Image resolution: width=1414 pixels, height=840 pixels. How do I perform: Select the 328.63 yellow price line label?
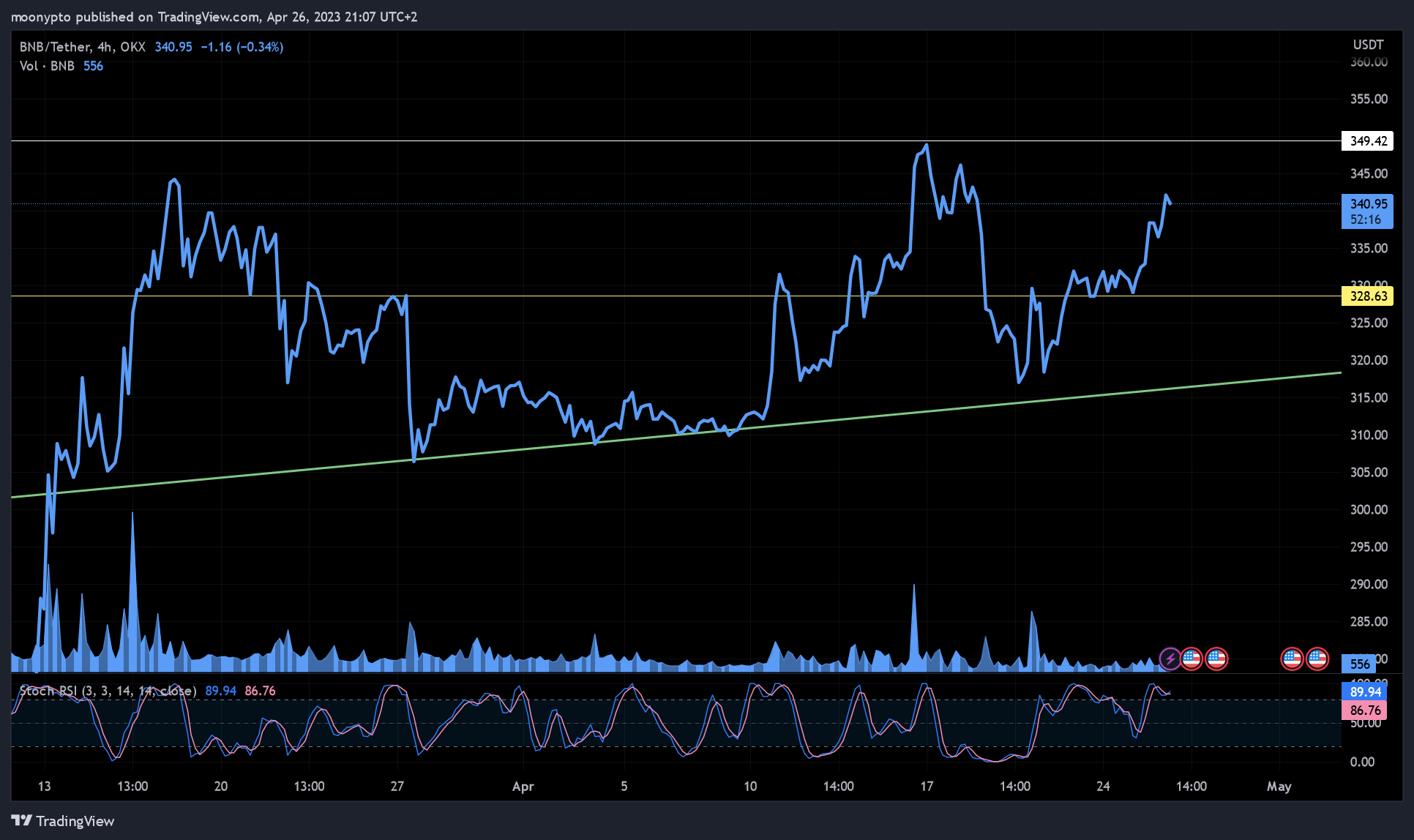coord(1367,296)
